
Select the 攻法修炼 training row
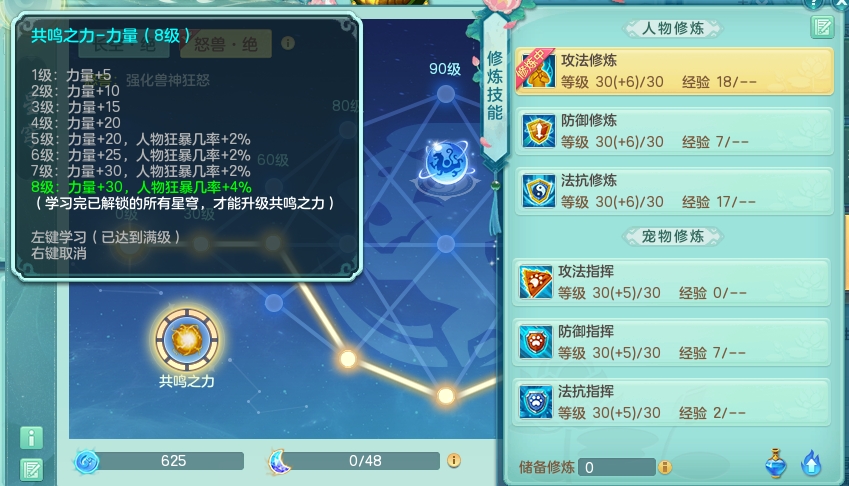coord(674,71)
